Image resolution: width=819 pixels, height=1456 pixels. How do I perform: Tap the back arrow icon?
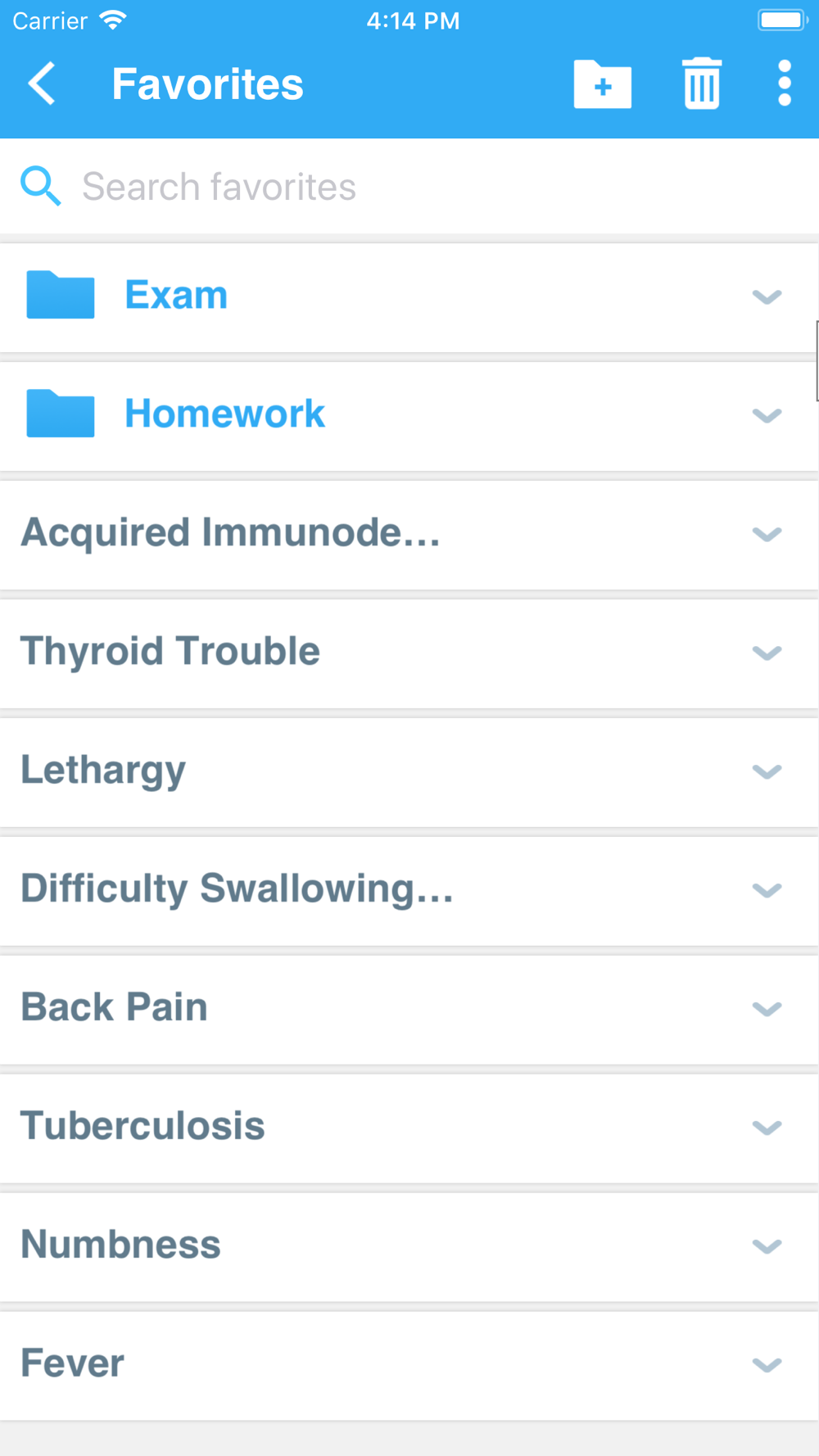42,84
